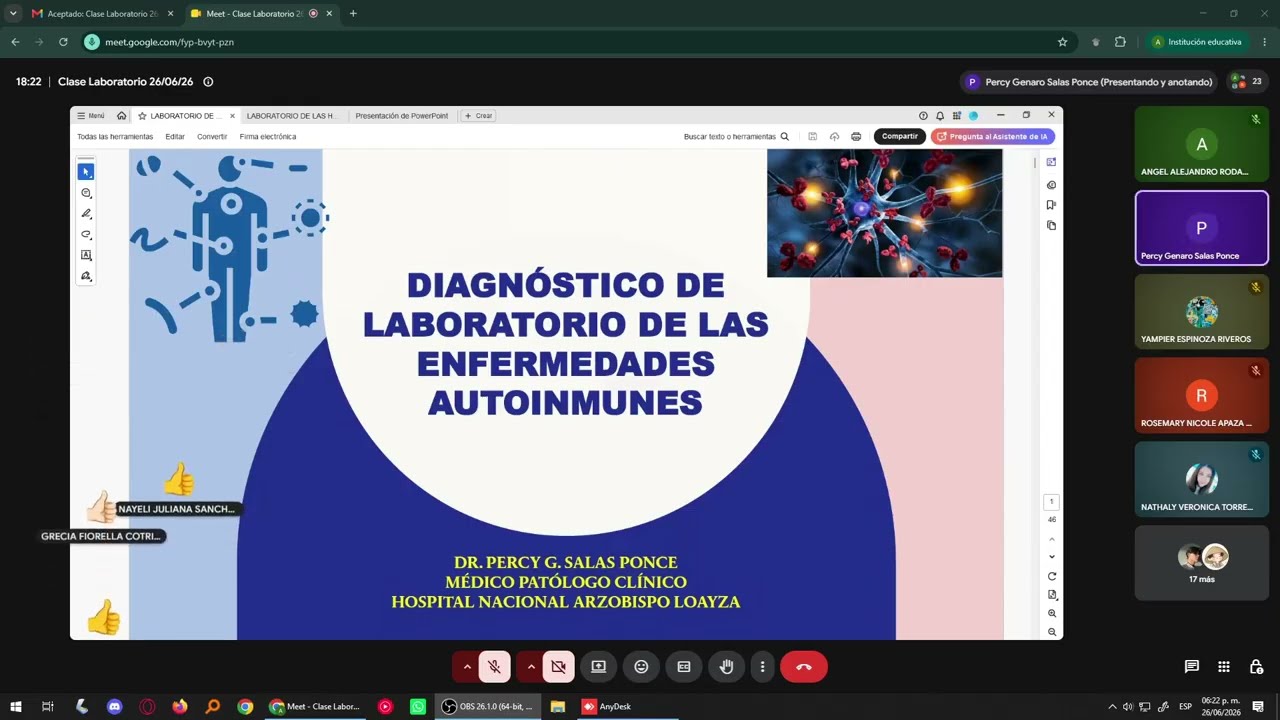Open more options three-dot menu in Meet

click(763, 667)
